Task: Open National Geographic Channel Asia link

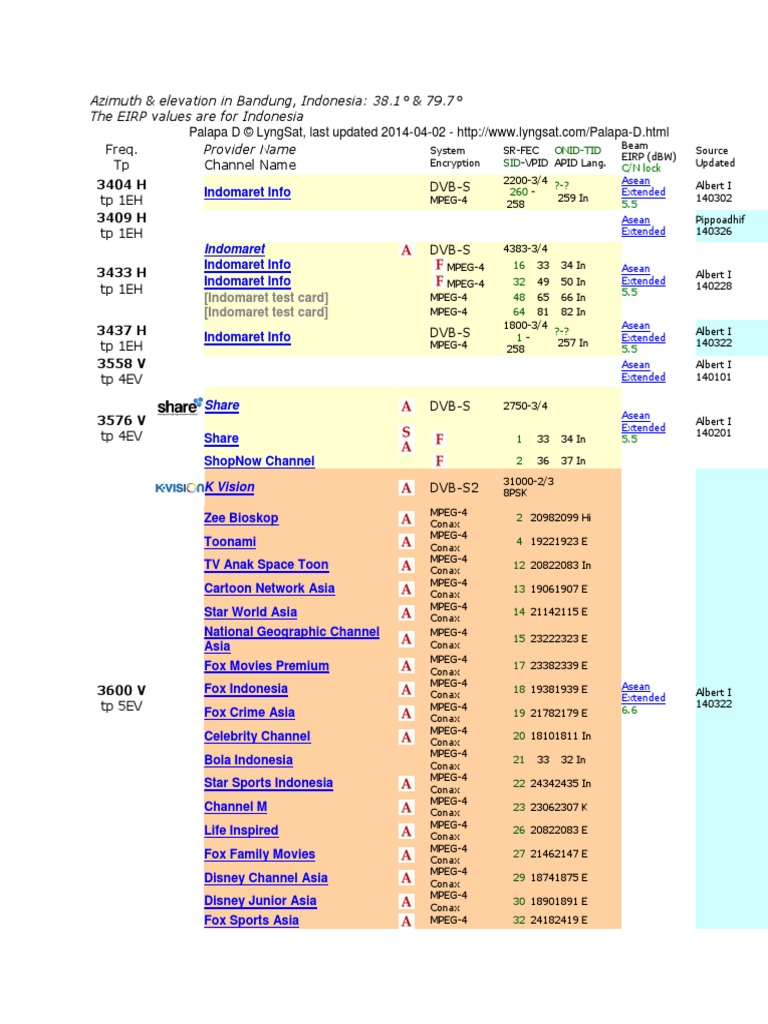Action: 291,639
